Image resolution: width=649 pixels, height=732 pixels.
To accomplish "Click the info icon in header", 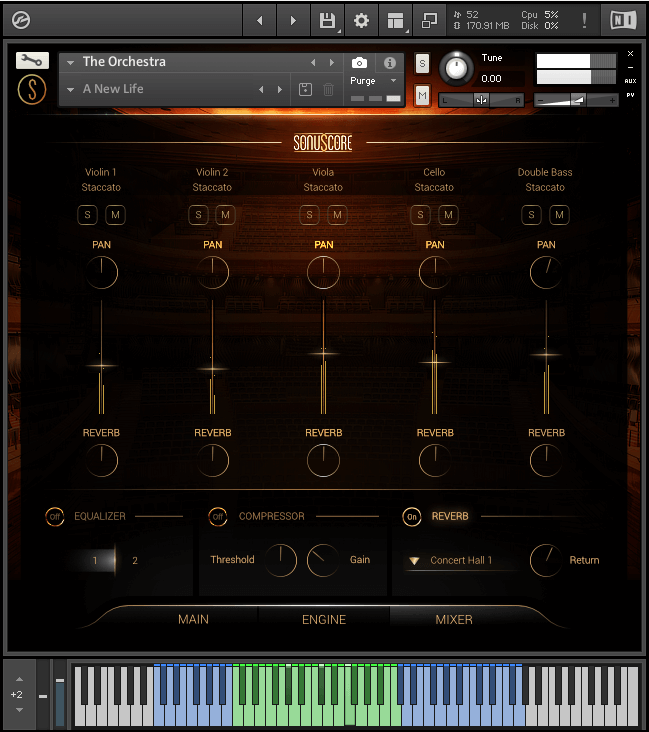I will [x=390, y=63].
